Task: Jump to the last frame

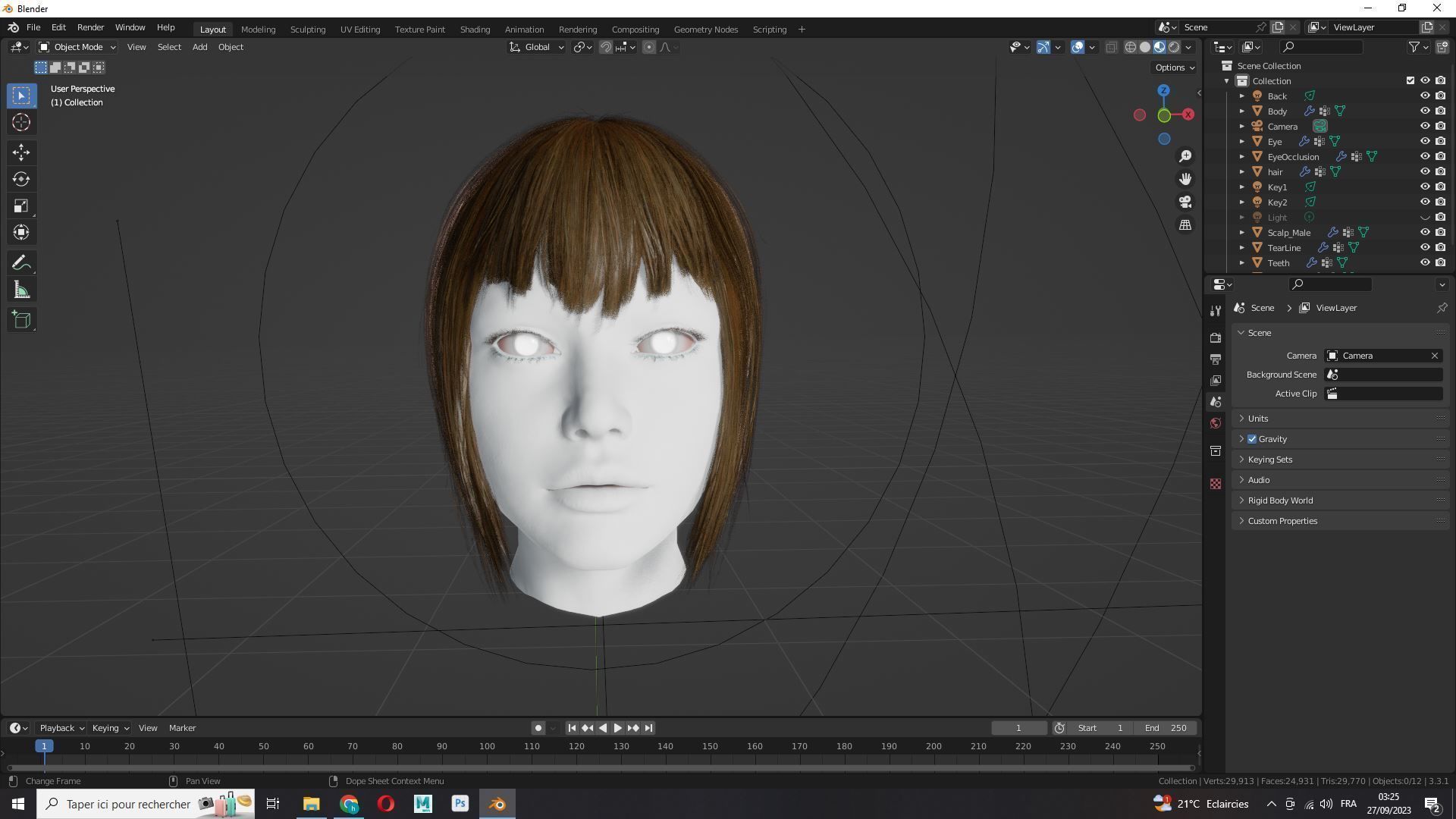Action: point(648,728)
